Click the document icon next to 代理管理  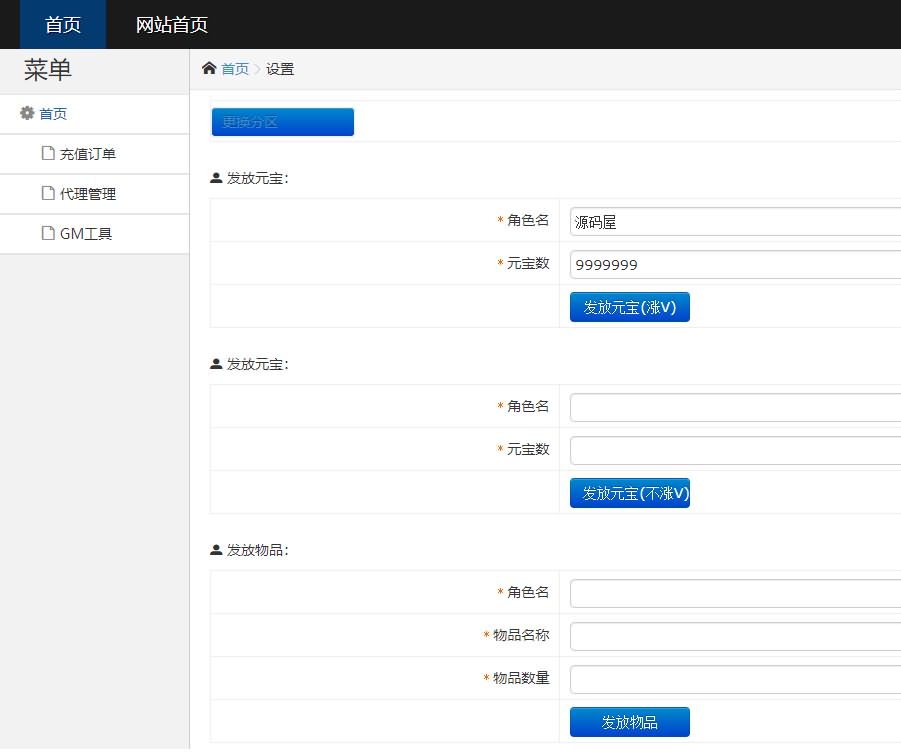47,194
